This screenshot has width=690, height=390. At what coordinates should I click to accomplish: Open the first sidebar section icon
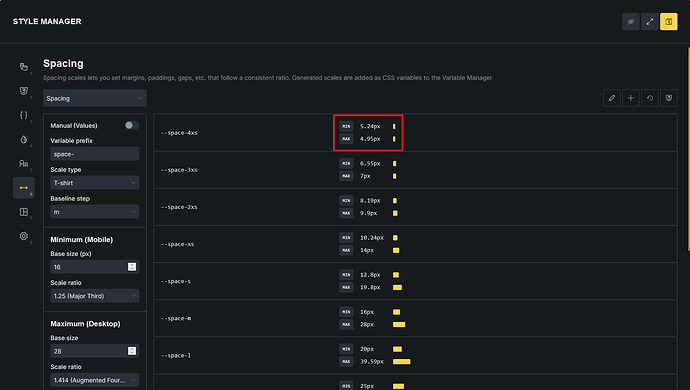(x=24, y=67)
